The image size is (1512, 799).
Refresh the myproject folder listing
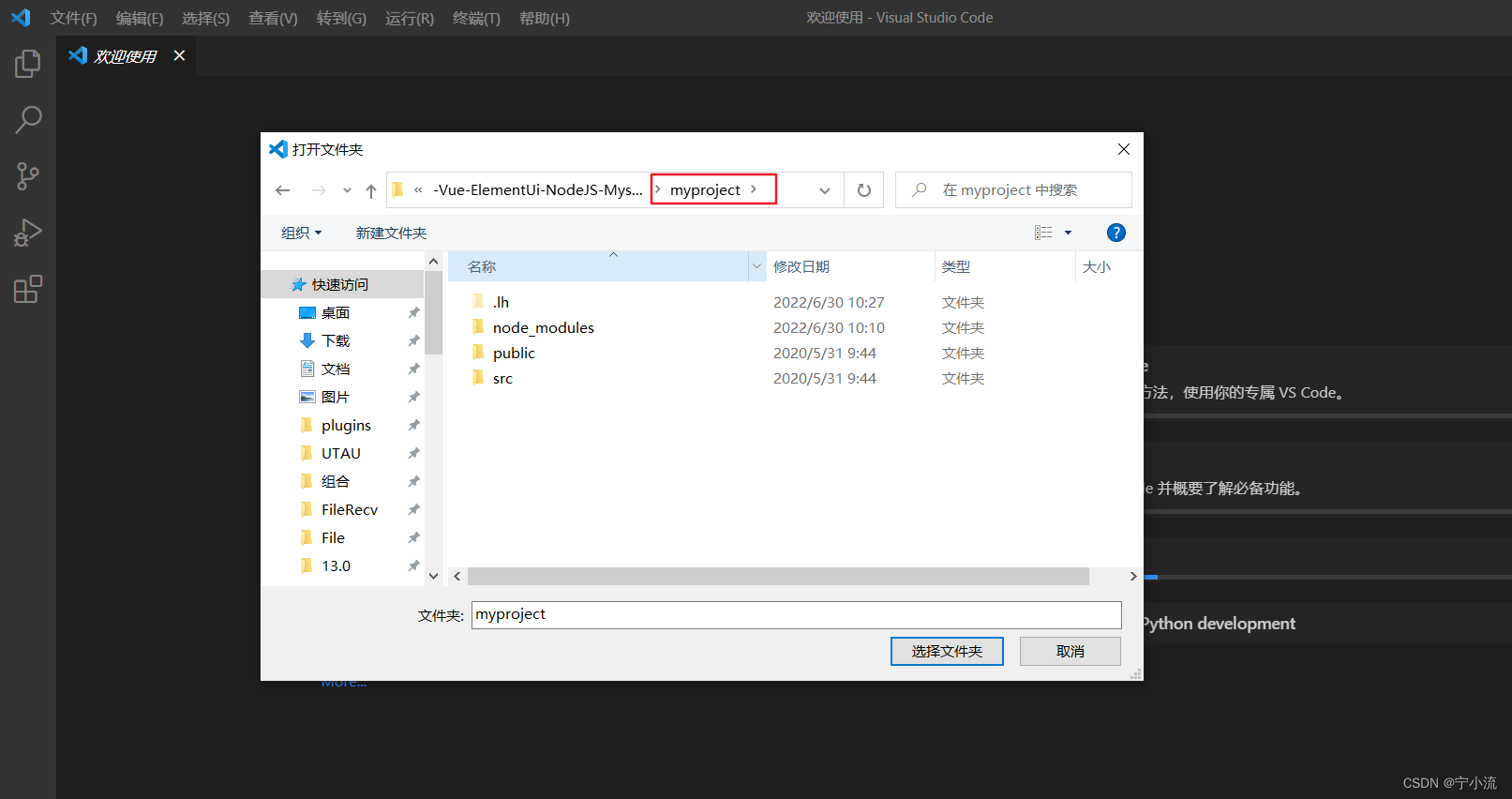pos(864,190)
